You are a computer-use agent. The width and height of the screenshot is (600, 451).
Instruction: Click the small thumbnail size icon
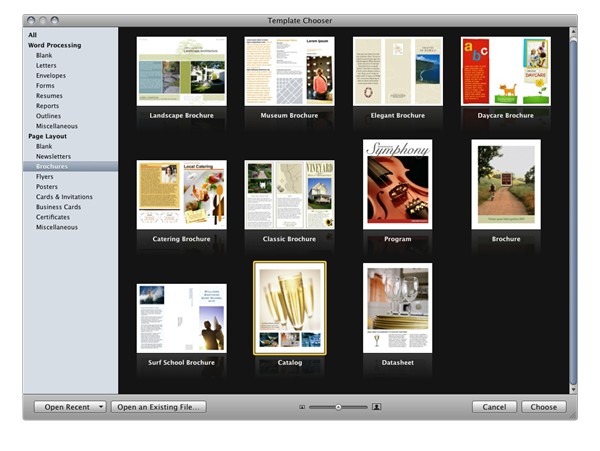(301, 407)
